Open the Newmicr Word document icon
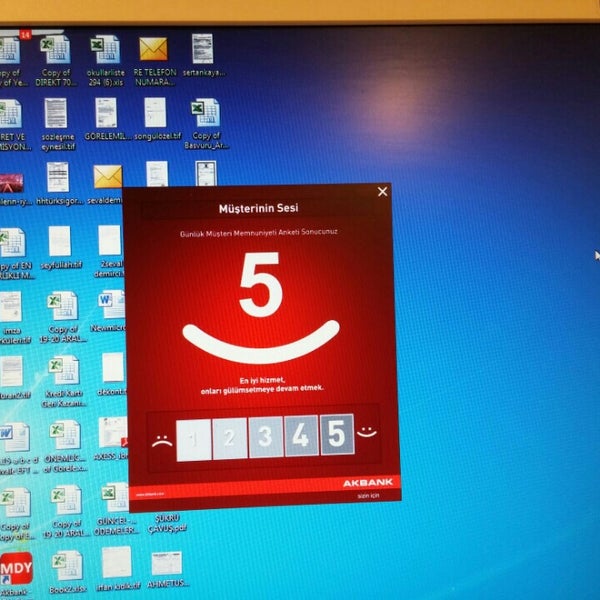The width and height of the screenshot is (600, 600). coord(109,311)
